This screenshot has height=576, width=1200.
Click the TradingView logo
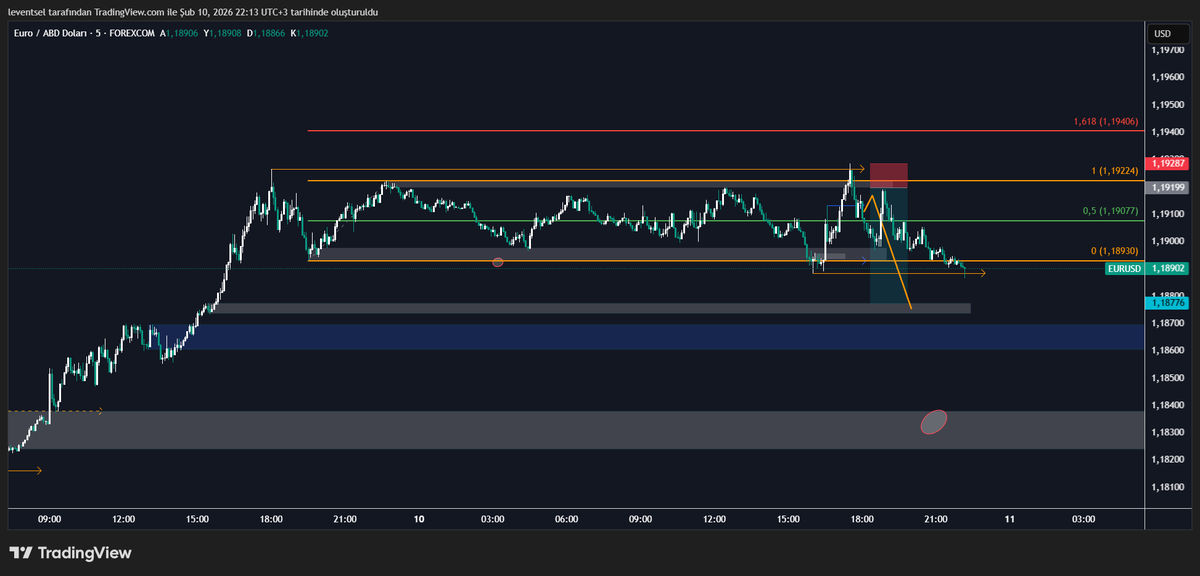pyautogui.click(x=70, y=553)
